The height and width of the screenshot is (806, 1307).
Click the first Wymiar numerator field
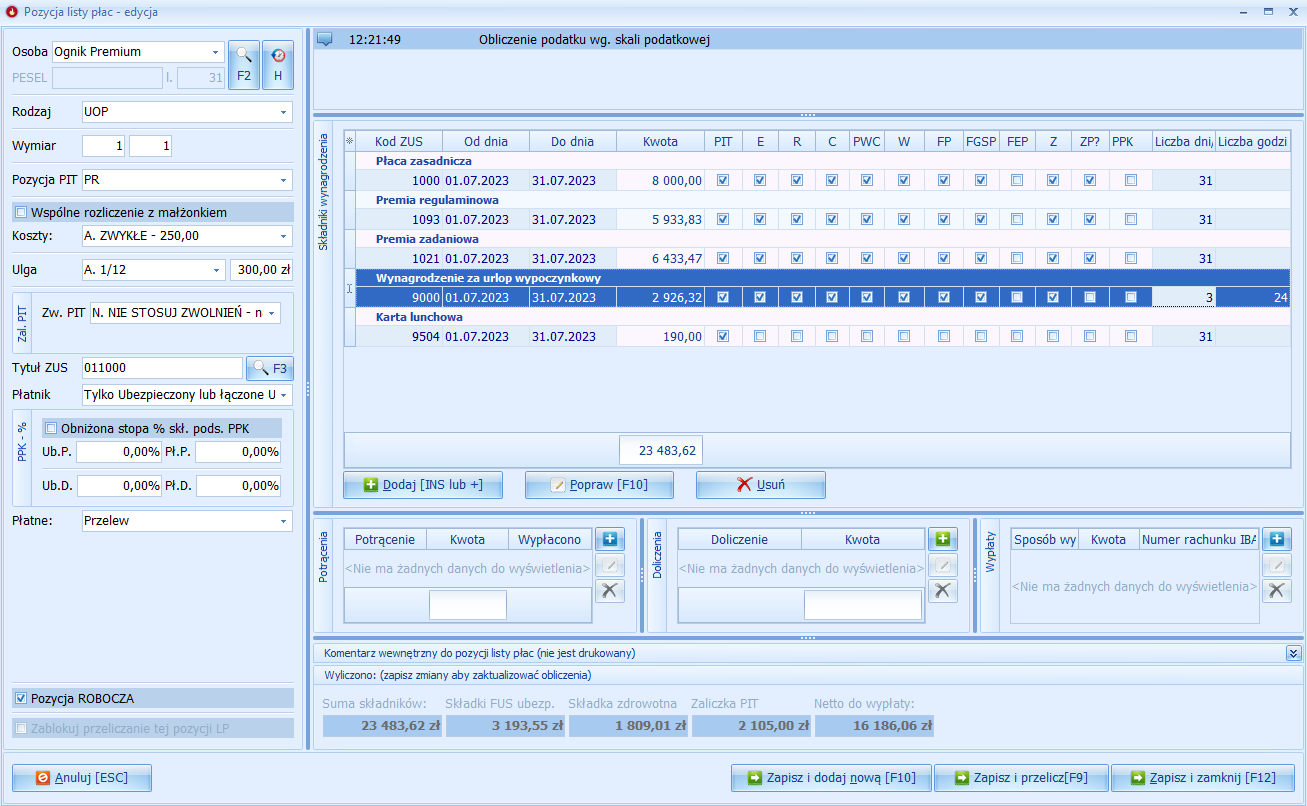click(103, 147)
